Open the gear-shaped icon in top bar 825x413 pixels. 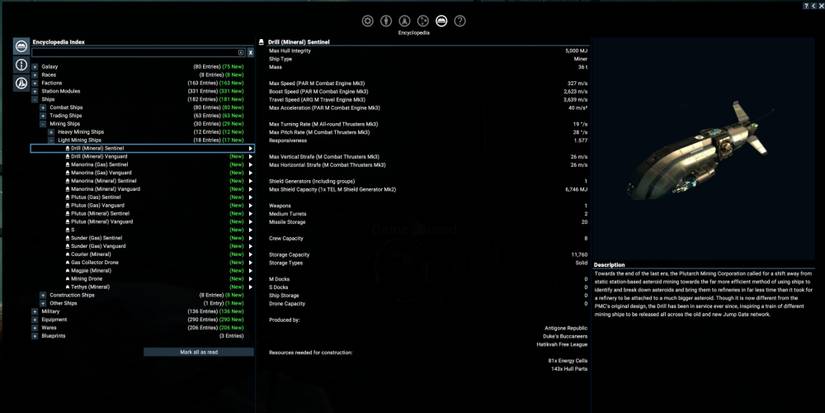[x=367, y=21]
